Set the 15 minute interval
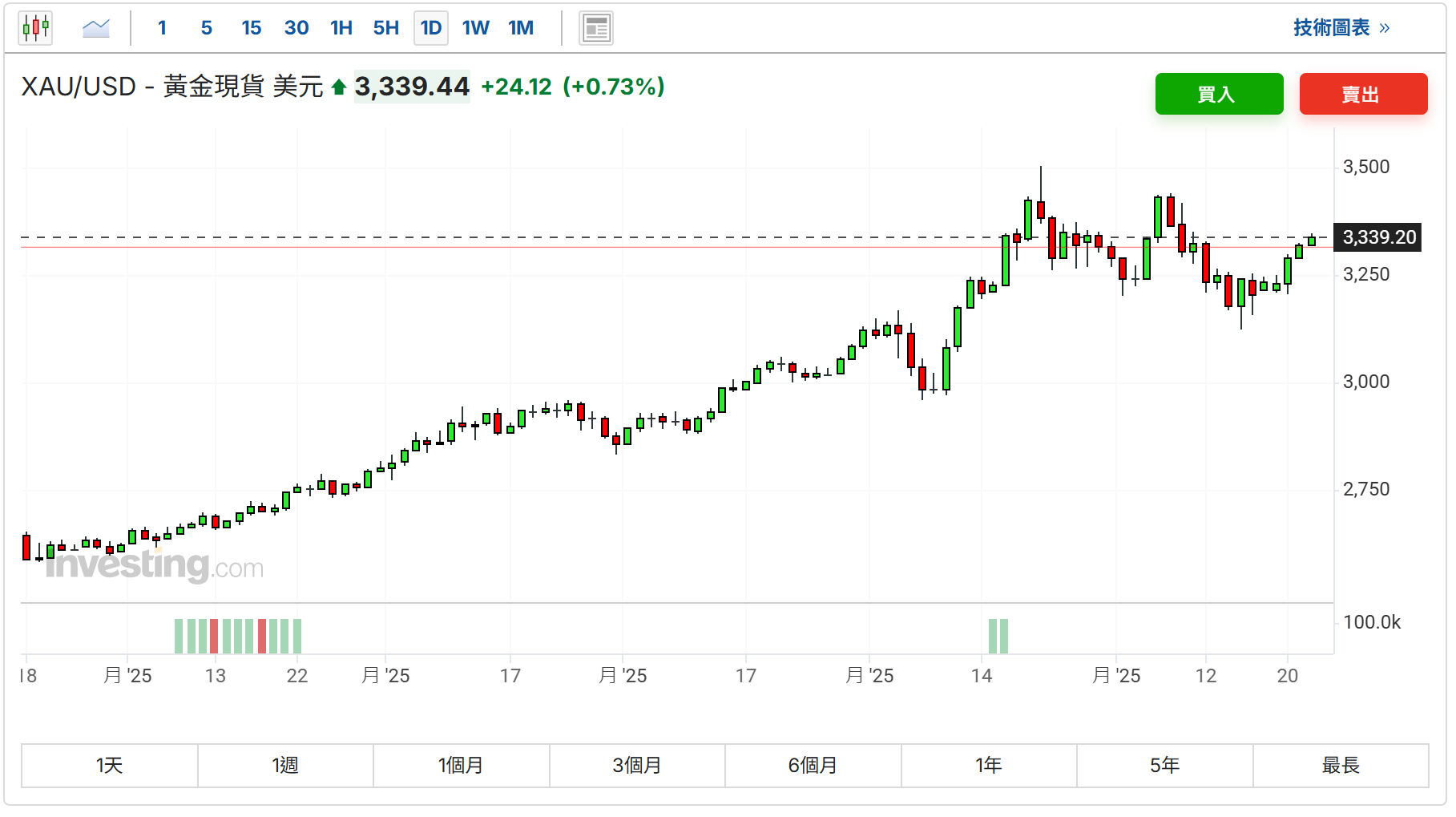This screenshot has height=817, width=1456. tap(252, 28)
